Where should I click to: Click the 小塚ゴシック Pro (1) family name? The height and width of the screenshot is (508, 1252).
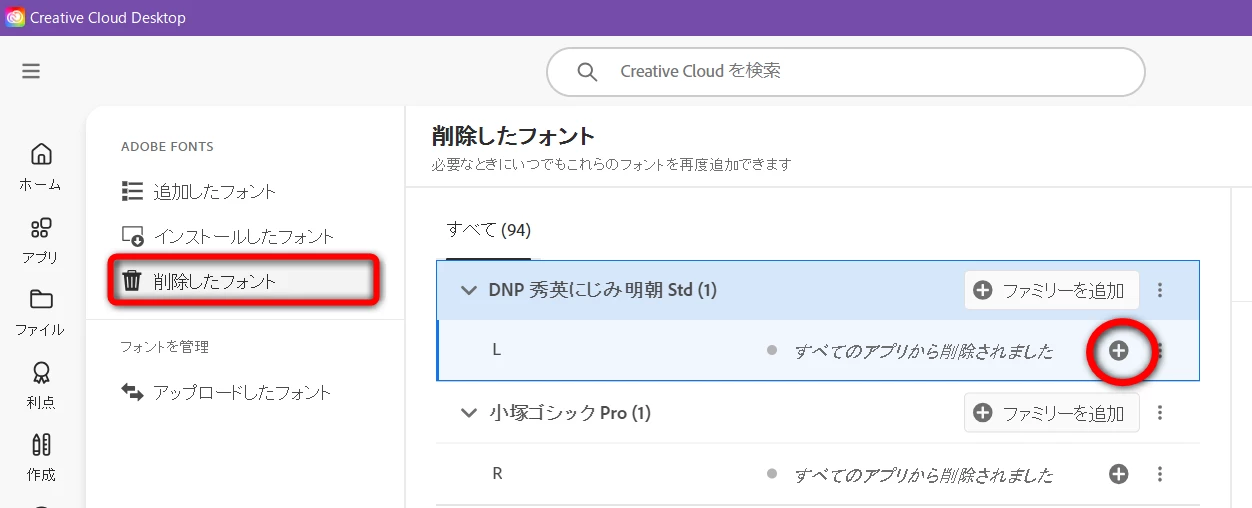pos(569,413)
